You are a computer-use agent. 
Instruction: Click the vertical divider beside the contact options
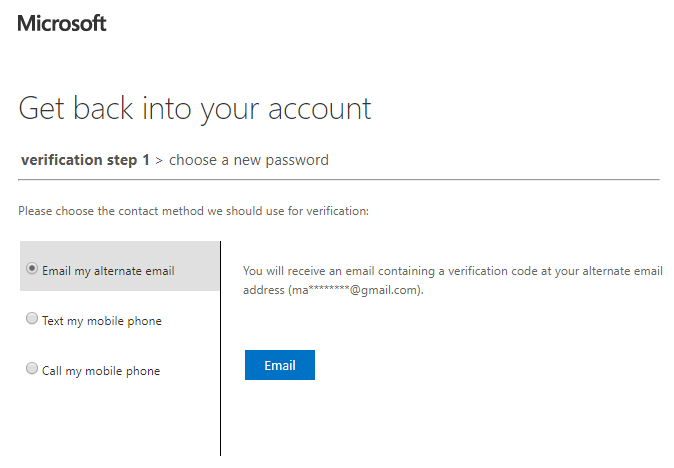[x=220, y=400]
